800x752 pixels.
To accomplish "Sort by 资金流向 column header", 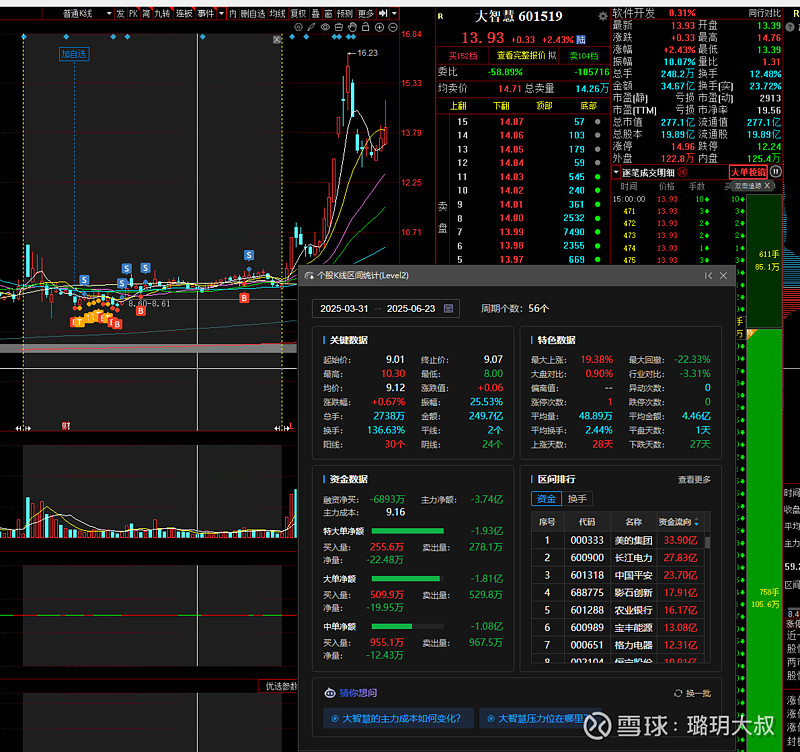I will (678, 522).
